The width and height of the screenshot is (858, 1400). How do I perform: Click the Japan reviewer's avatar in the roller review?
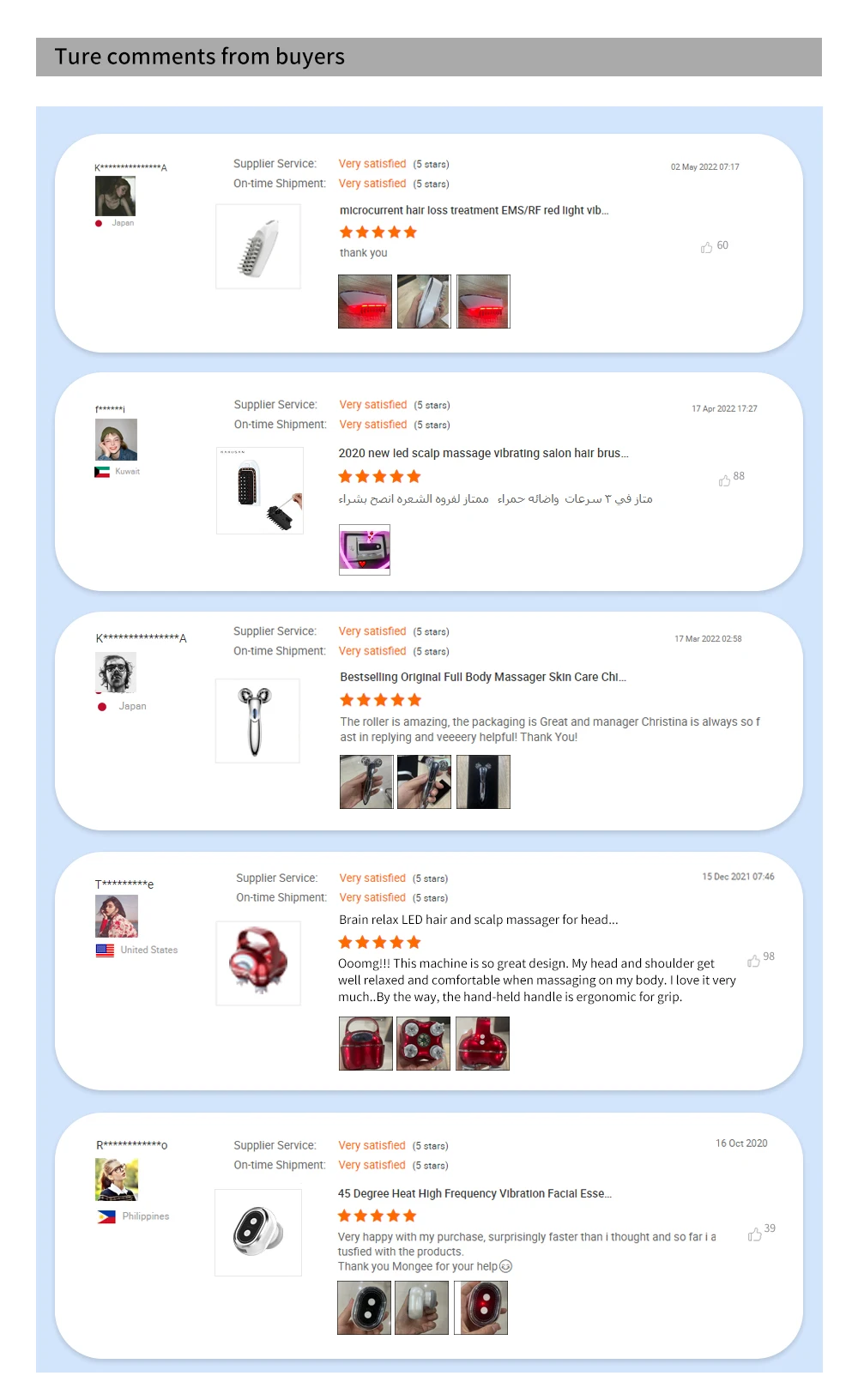pyautogui.click(x=116, y=673)
